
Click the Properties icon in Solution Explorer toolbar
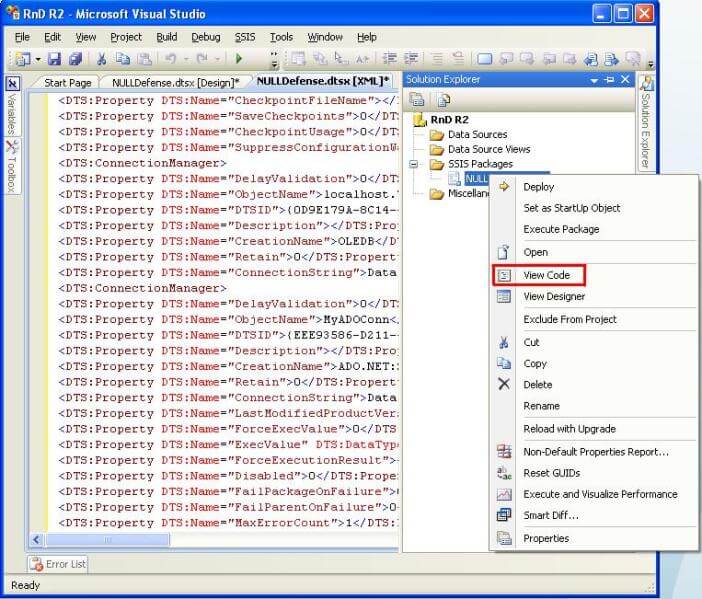[x=417, y=99]
